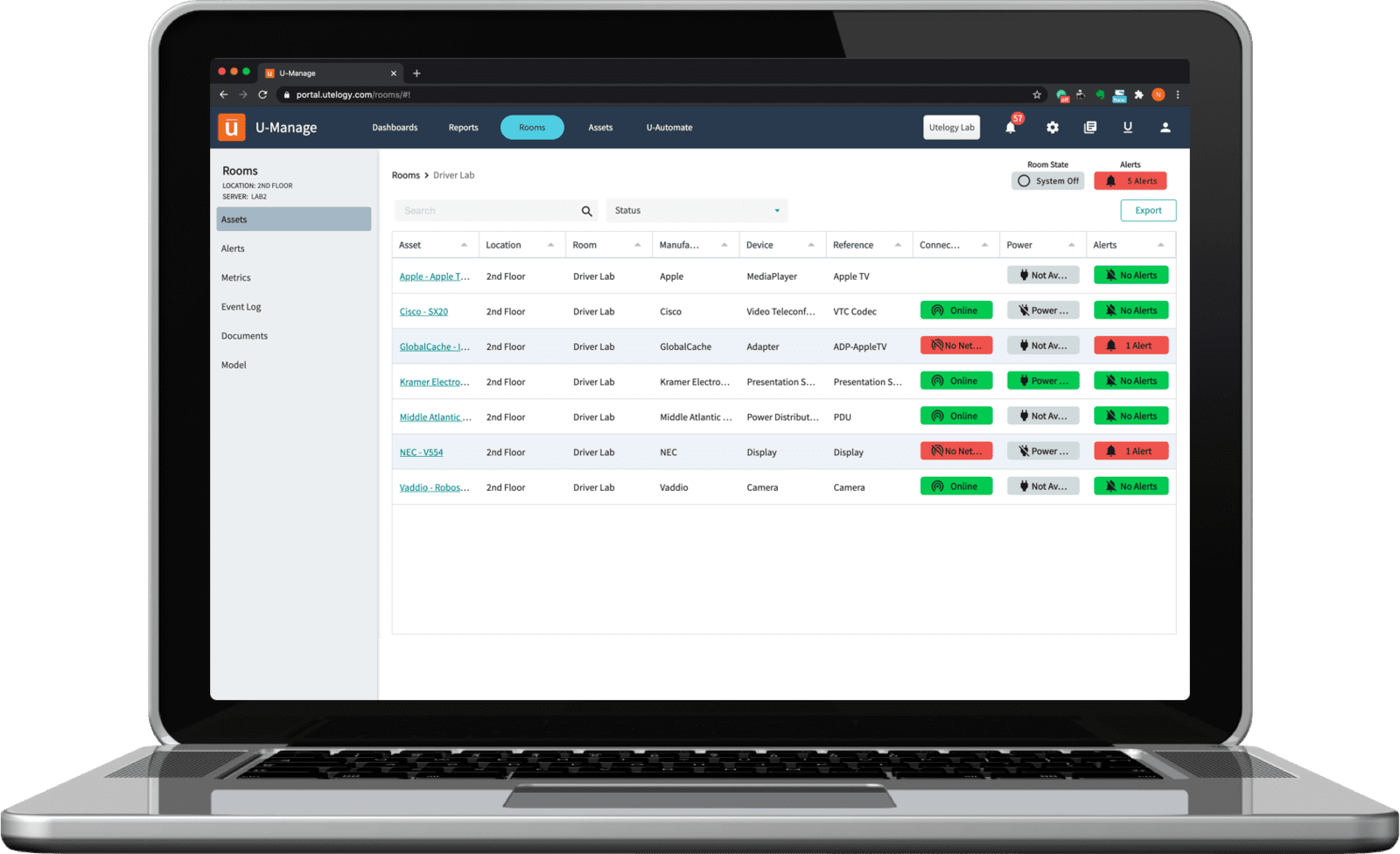Viewport: 1400px width, 854px height.
Task: Click Online badge on Middle Atlantic row
Action: click(956, 416)
